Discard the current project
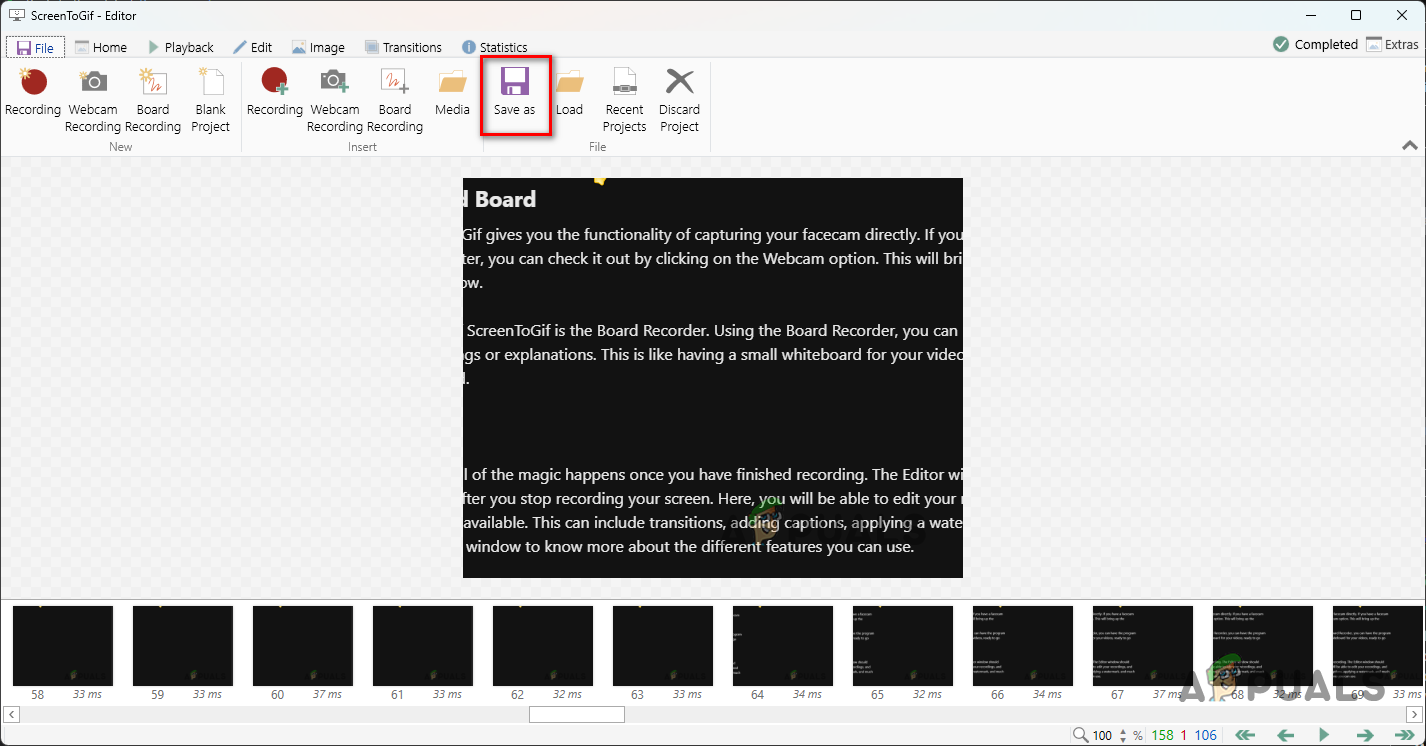Viewport: 1426px width, 746px height. (x=679, y=100)
